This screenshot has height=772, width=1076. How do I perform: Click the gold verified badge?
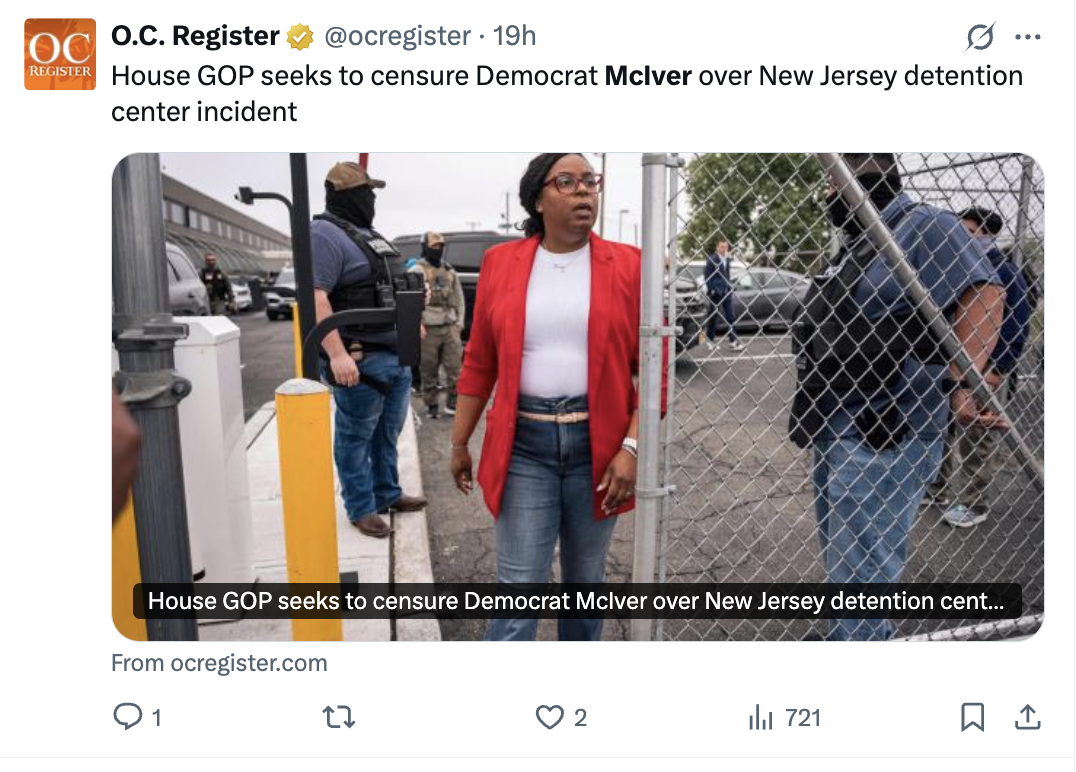click(300, 37)
